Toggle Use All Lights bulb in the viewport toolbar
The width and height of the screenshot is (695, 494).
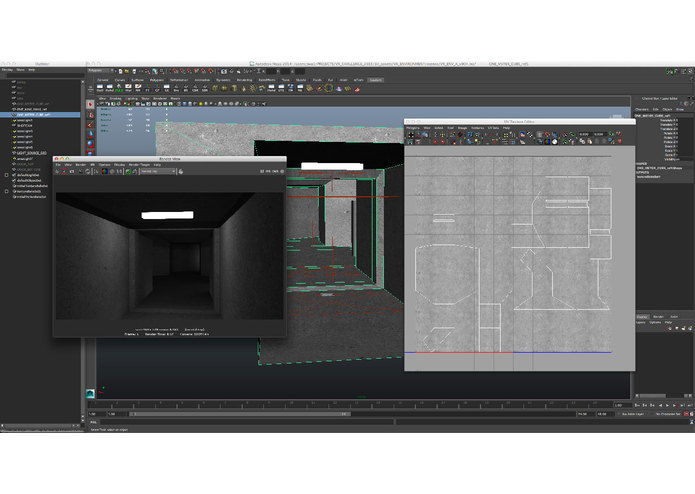[x=201, y=104]
